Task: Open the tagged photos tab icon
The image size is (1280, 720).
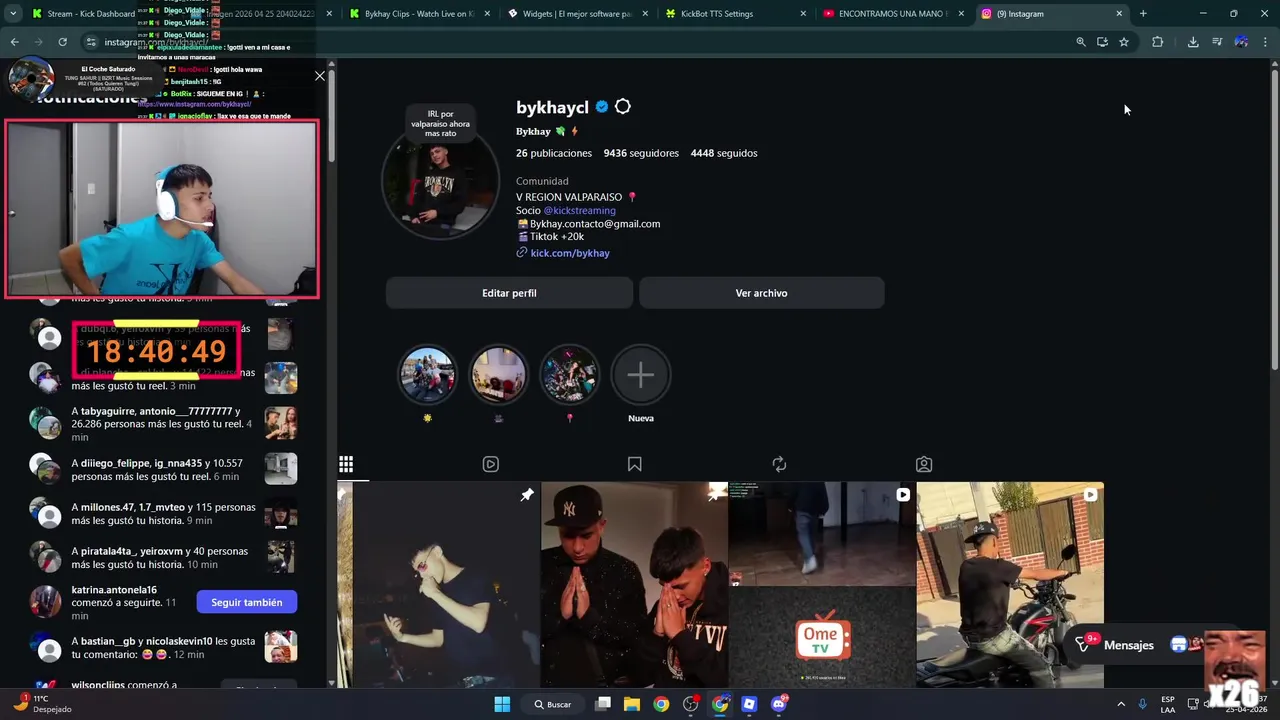Action: (924, 464)
